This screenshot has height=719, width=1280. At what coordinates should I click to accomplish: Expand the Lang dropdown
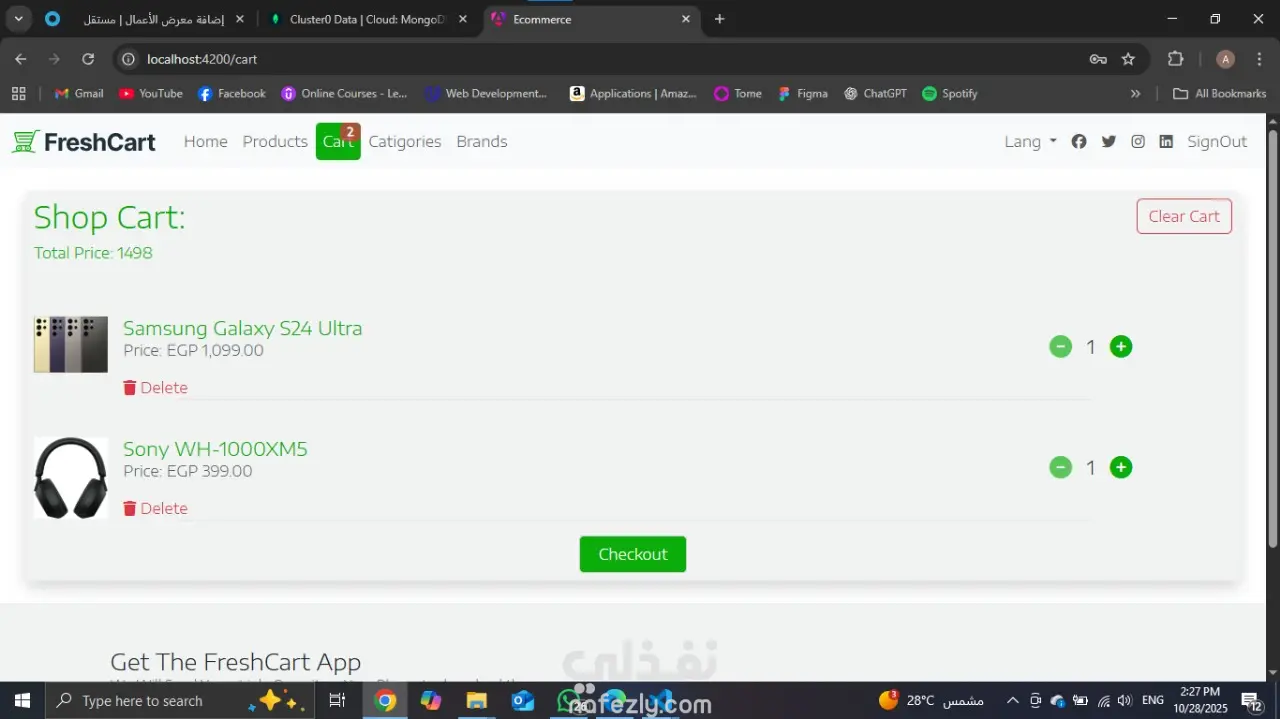[1030, 142]
